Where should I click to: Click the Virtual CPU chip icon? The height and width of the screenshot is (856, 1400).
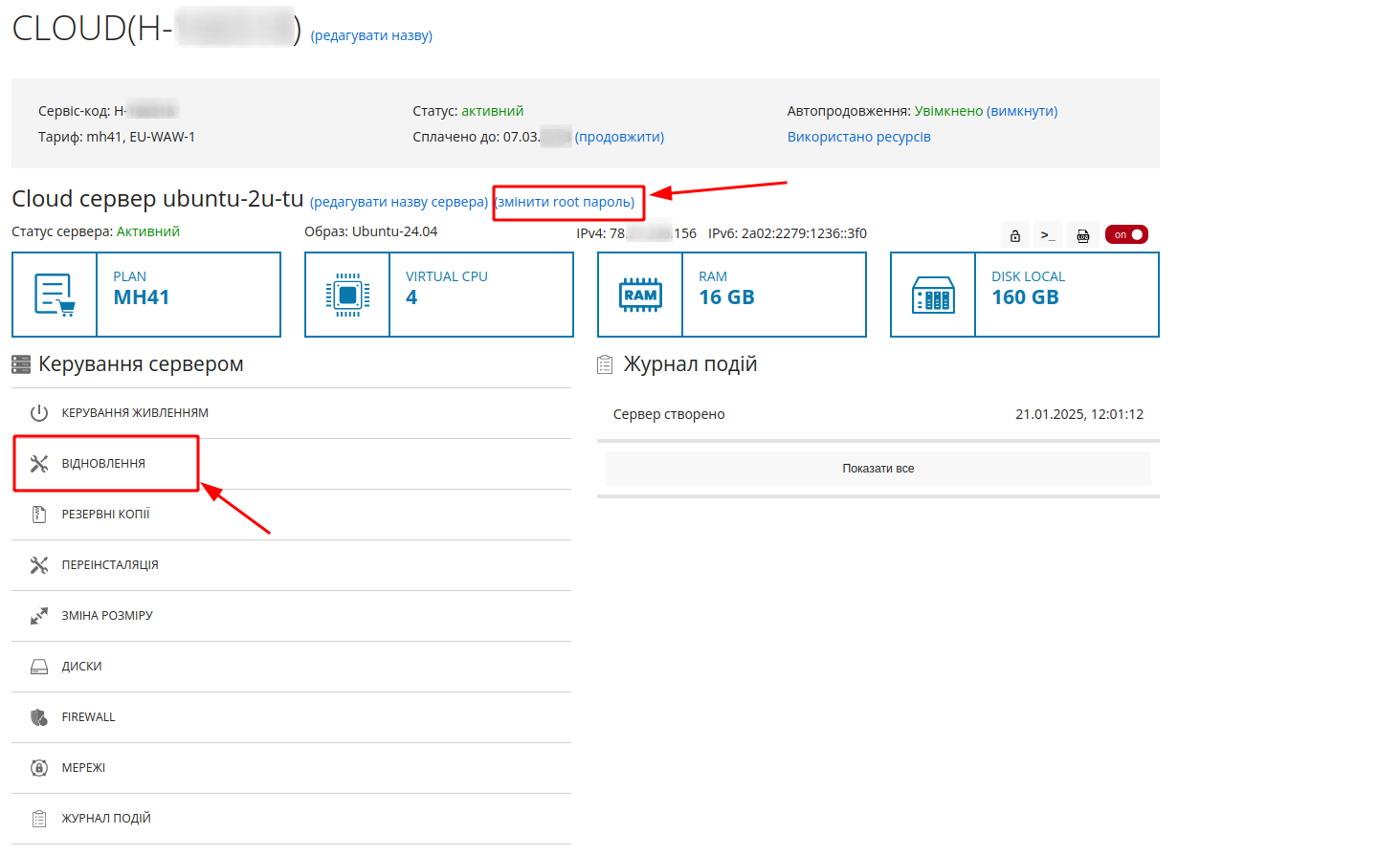pos(347,295)
